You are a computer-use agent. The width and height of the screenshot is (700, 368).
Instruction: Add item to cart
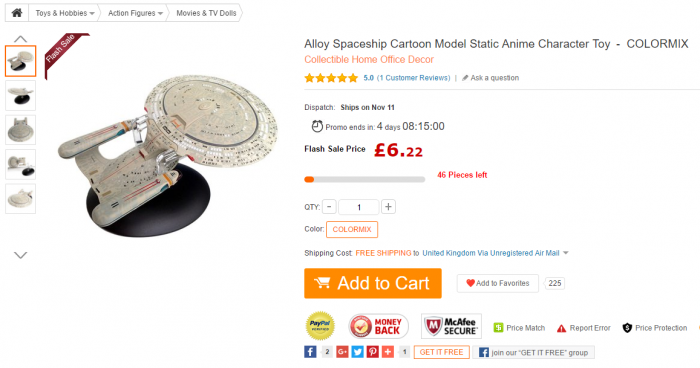pos(373,283)
